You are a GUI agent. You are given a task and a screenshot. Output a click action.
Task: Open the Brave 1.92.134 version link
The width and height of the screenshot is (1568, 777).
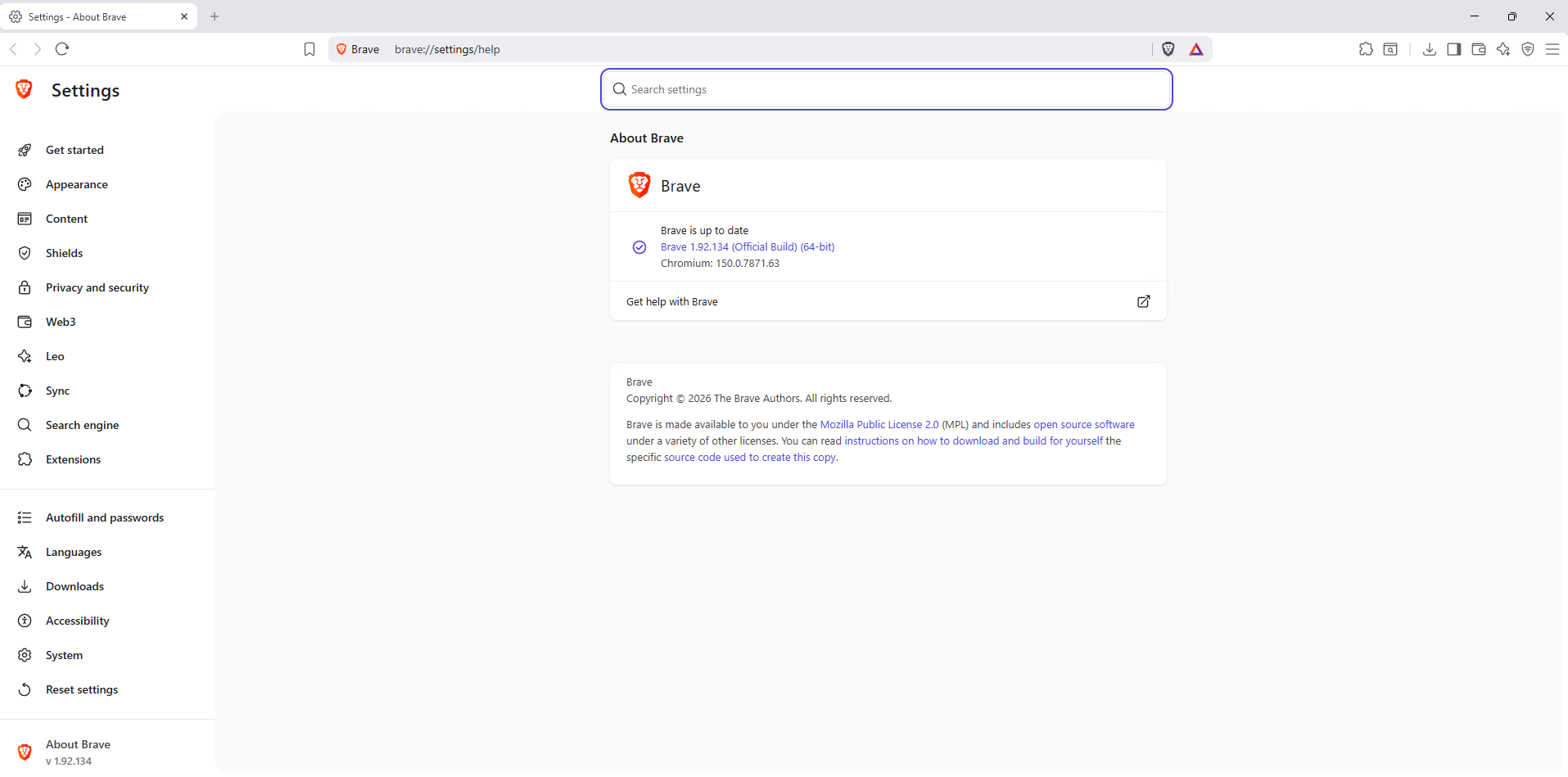[x=748, y=246]
